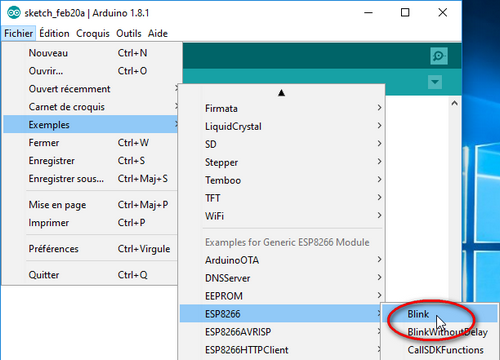Click the tab dropdown arrow button
The image size is (500, 360).
[x=435, y=82]
